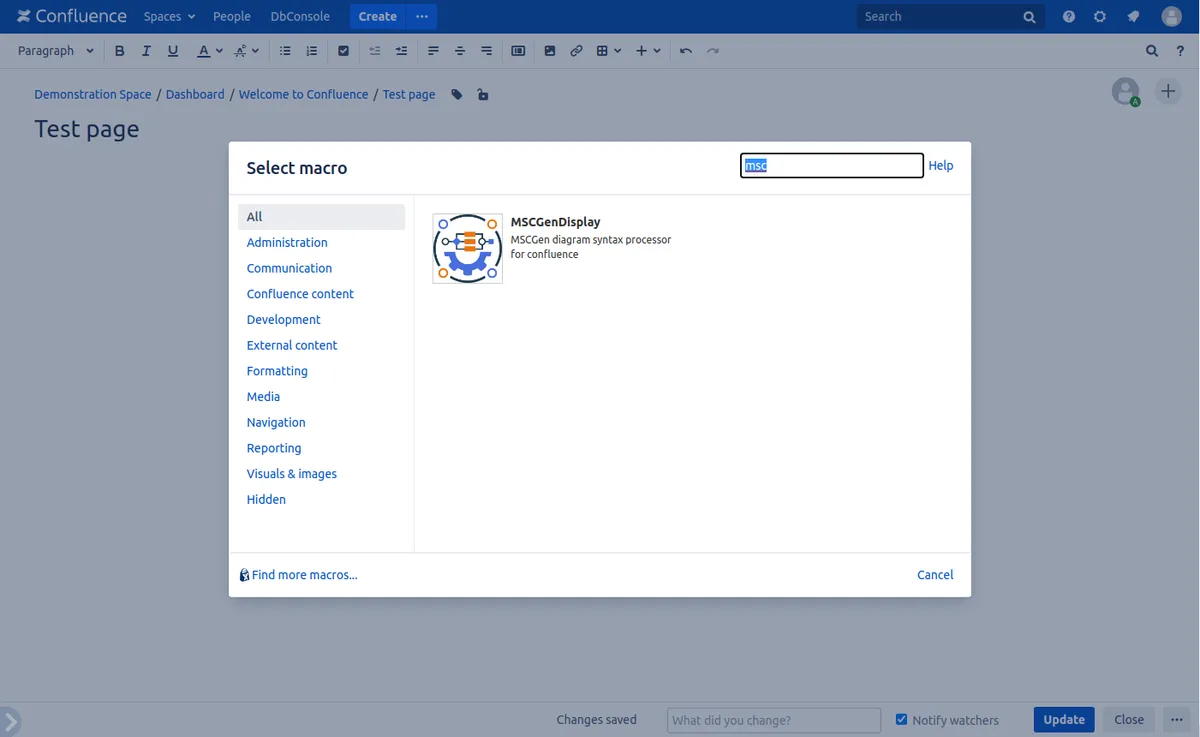Expand the left sidebar arrow
1200x737 pixels.
click(x=10, y=720)
